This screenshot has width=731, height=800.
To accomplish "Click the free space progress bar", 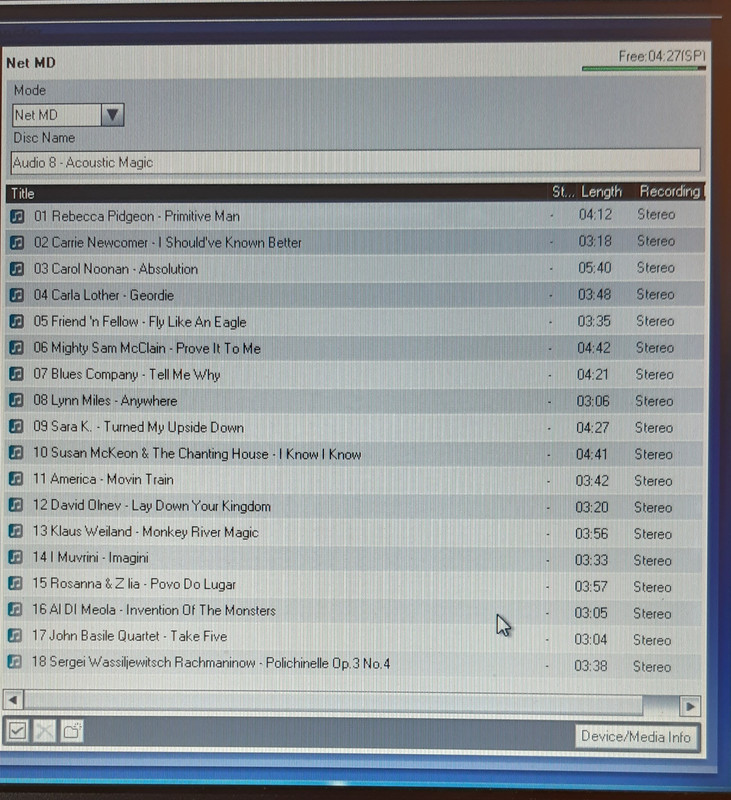I will pyautogui.click(x=644, y=68).
